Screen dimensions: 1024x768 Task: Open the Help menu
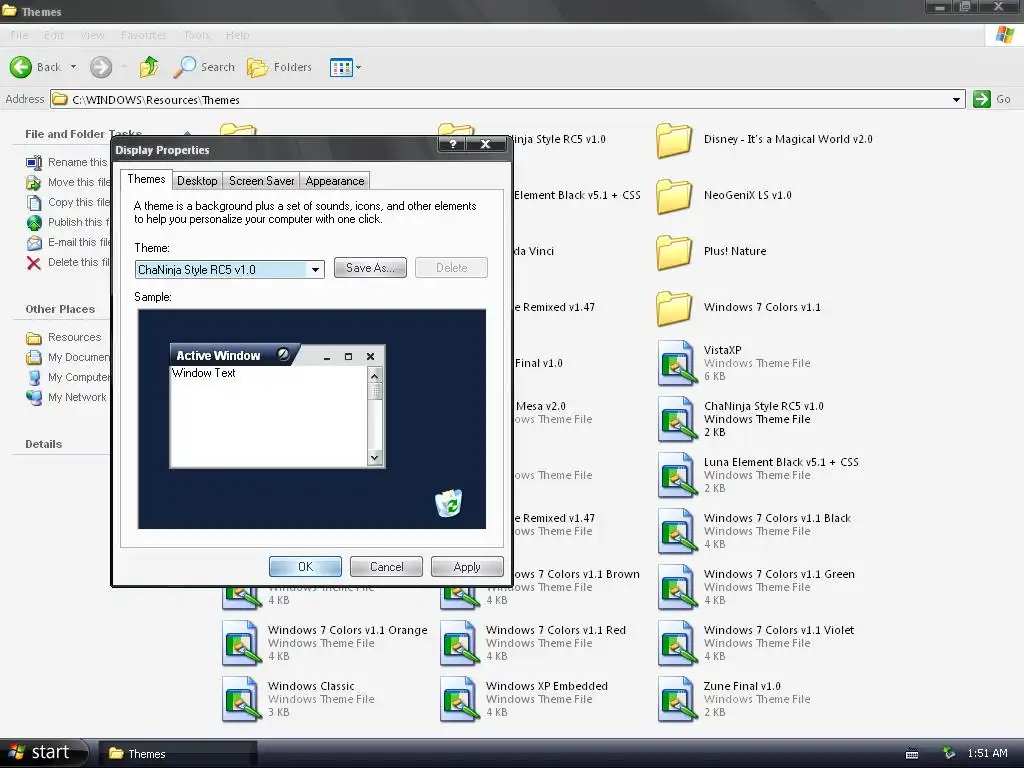point(237,35)
